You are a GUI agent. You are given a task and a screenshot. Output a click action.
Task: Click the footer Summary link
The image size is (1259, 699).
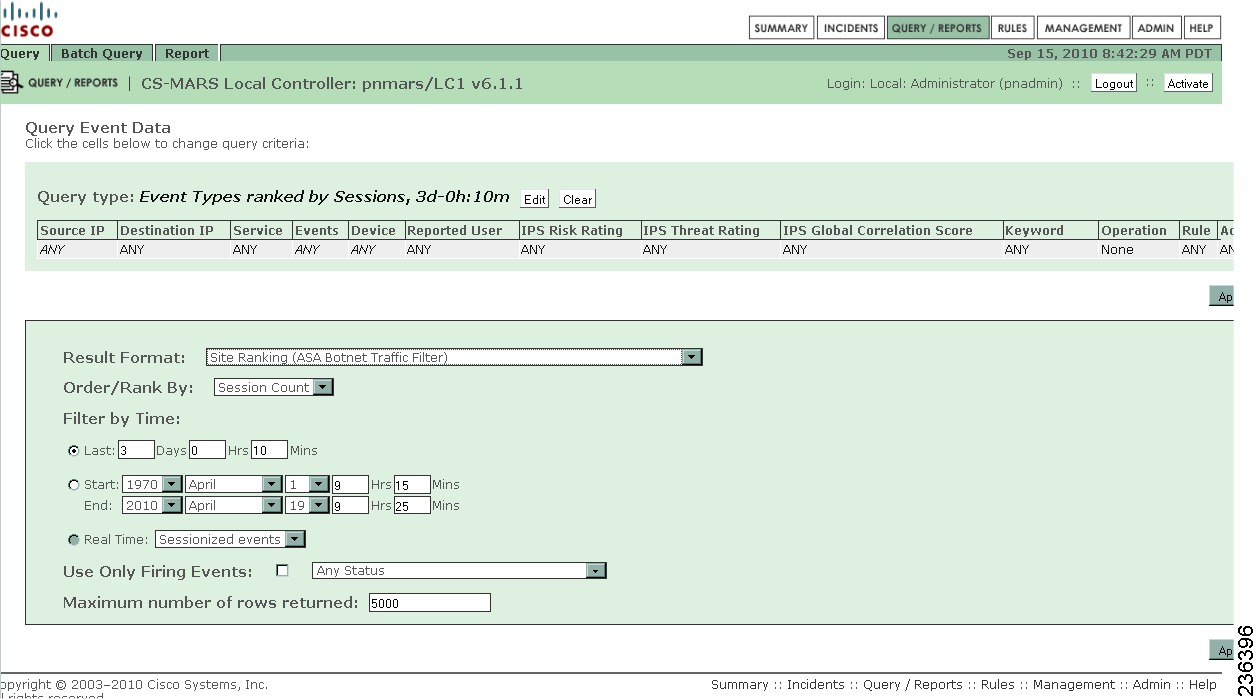click(x=739, y=685)
